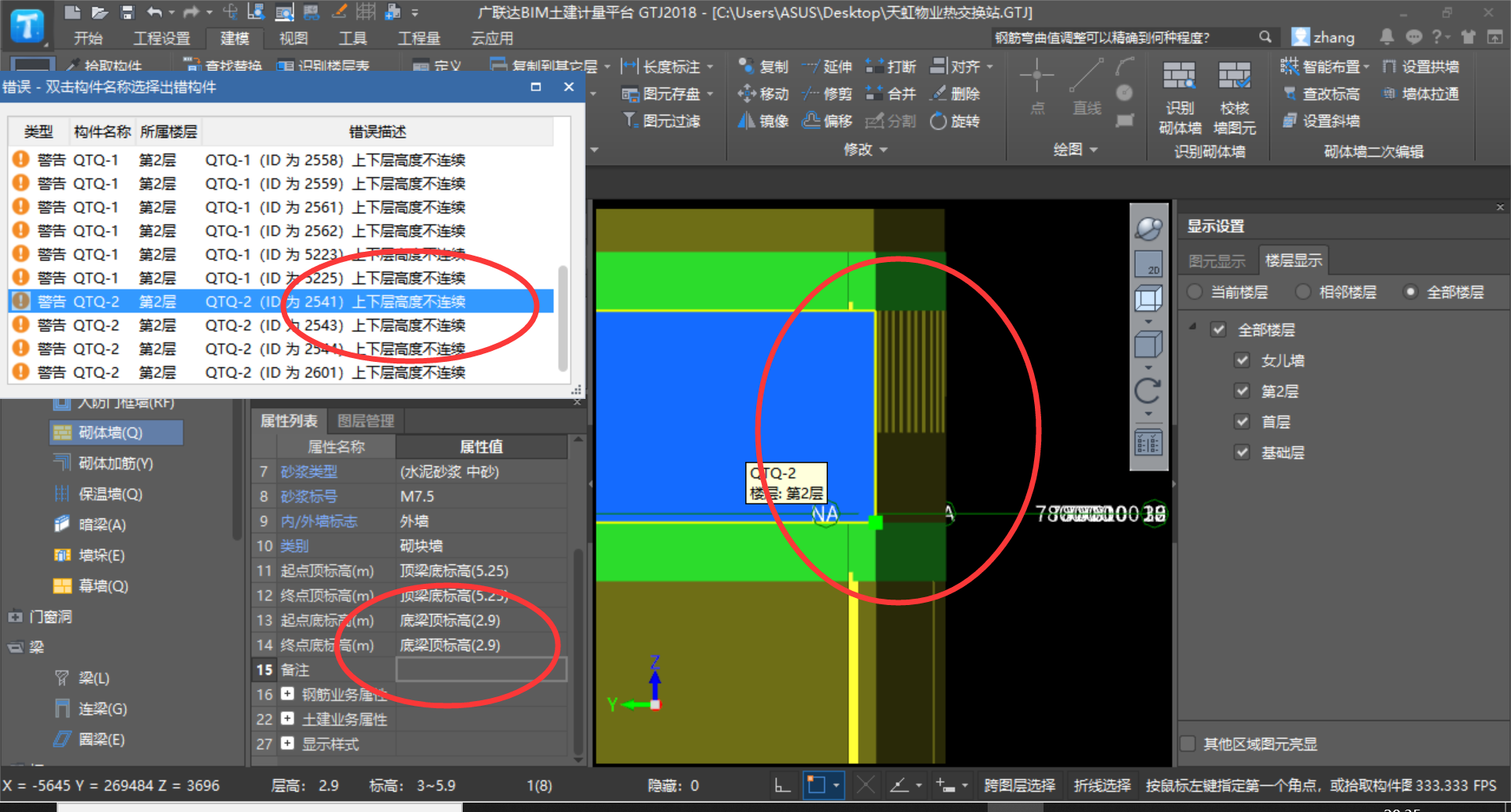Uncheck the 女儿墙 floor checkbox

[1243, 360]
